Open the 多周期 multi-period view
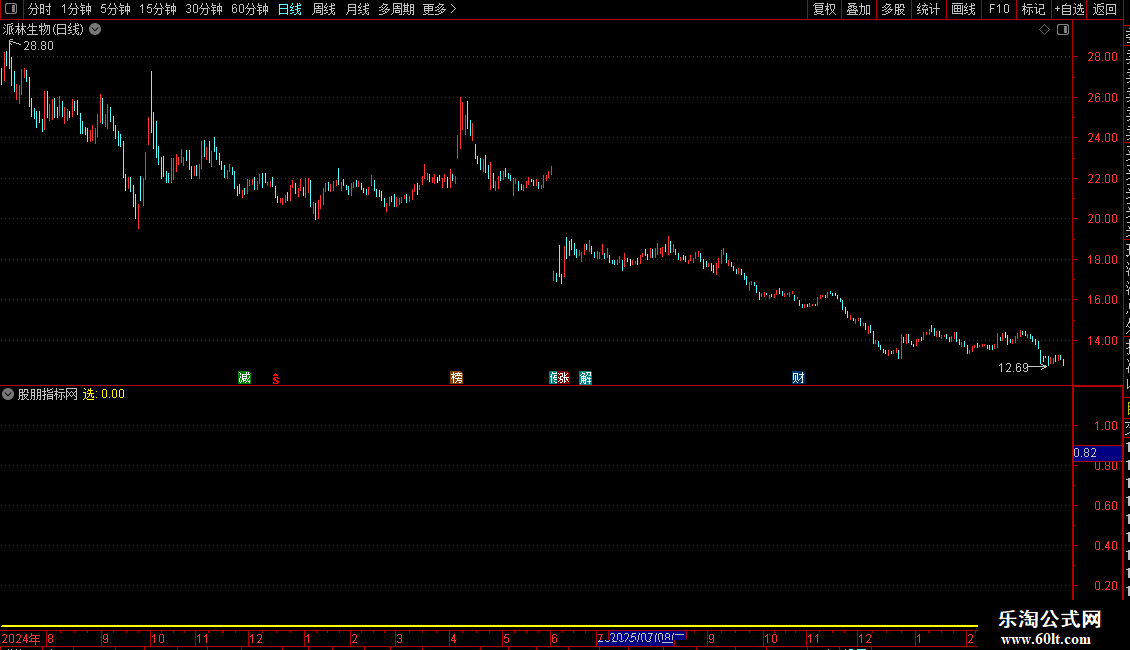 click(396, 9)
